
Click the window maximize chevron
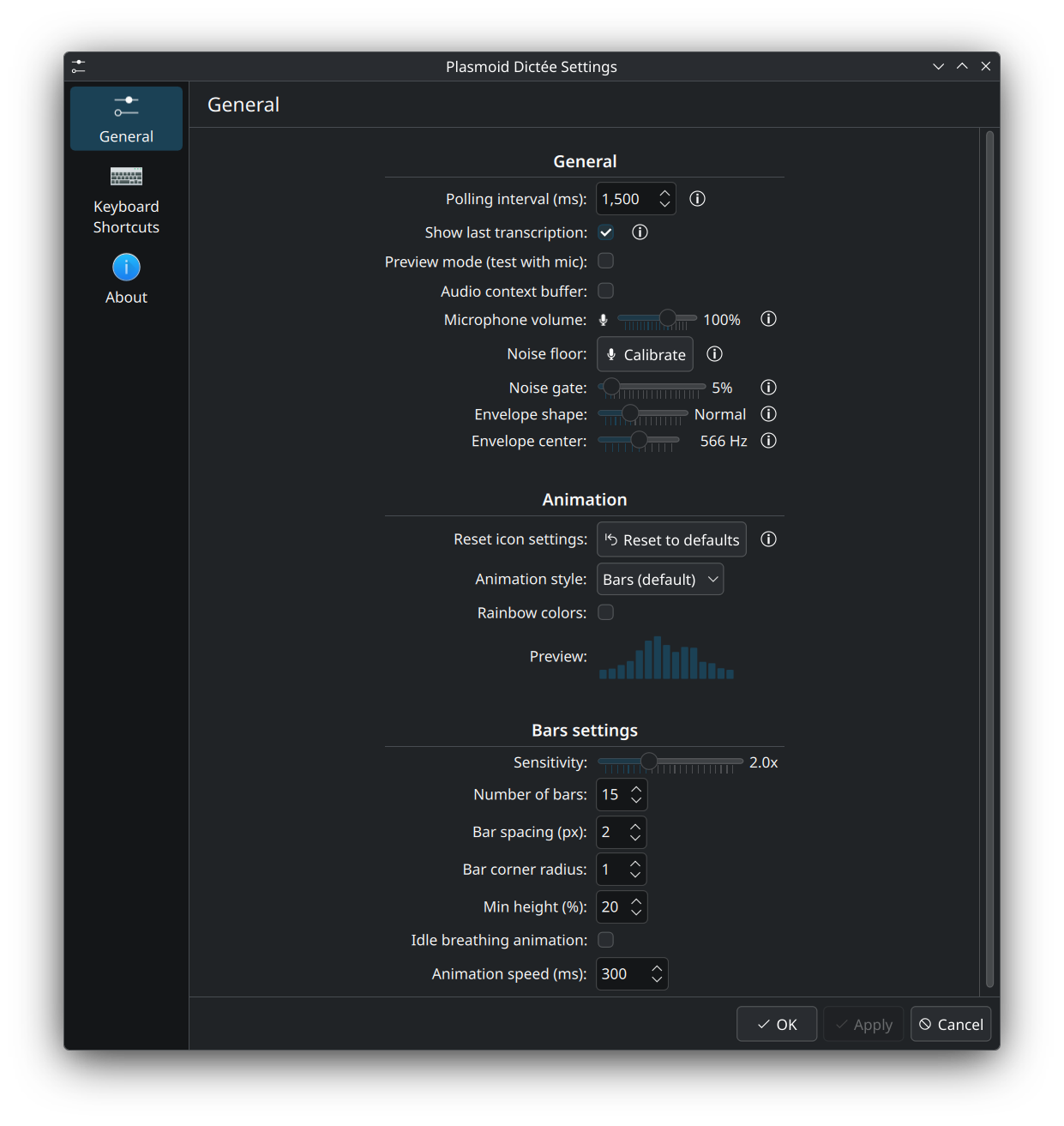(x=962, y=66)
